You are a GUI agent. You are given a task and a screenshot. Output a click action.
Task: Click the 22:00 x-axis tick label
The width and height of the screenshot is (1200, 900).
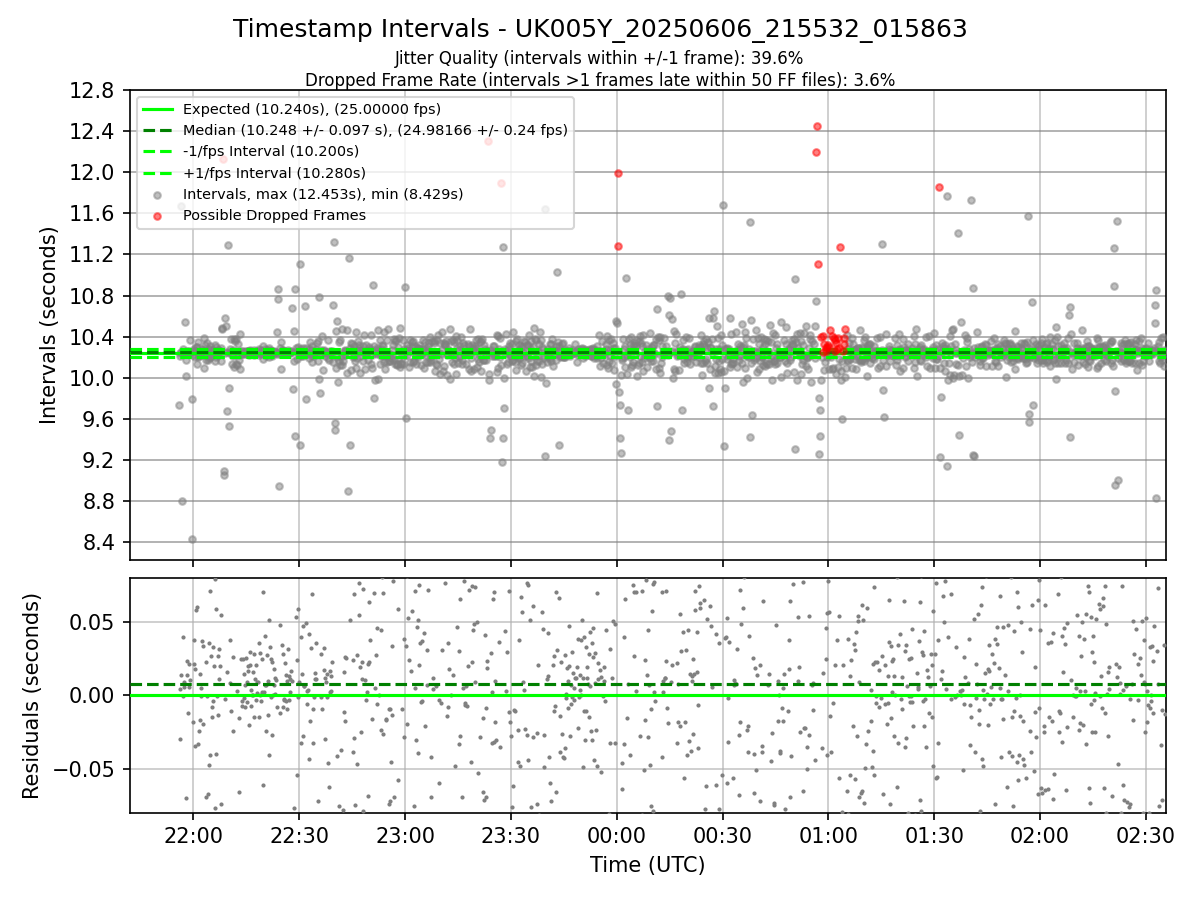click(x=194, y=837)
